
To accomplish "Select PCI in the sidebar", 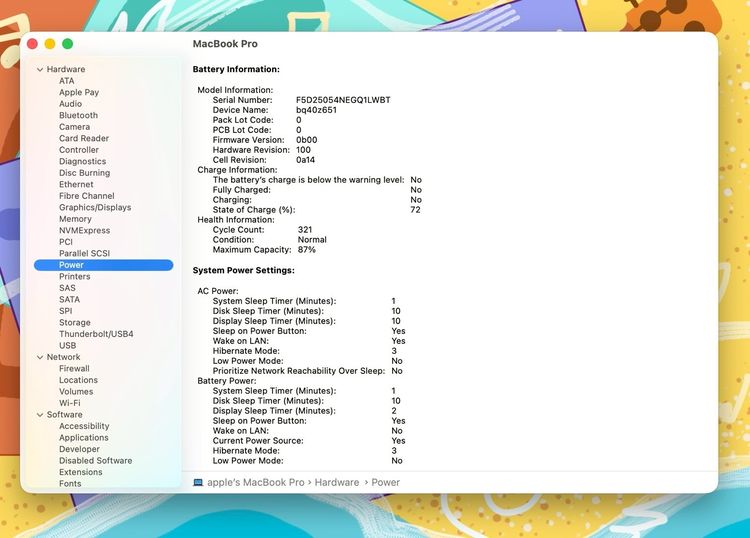I will (66, 242).
